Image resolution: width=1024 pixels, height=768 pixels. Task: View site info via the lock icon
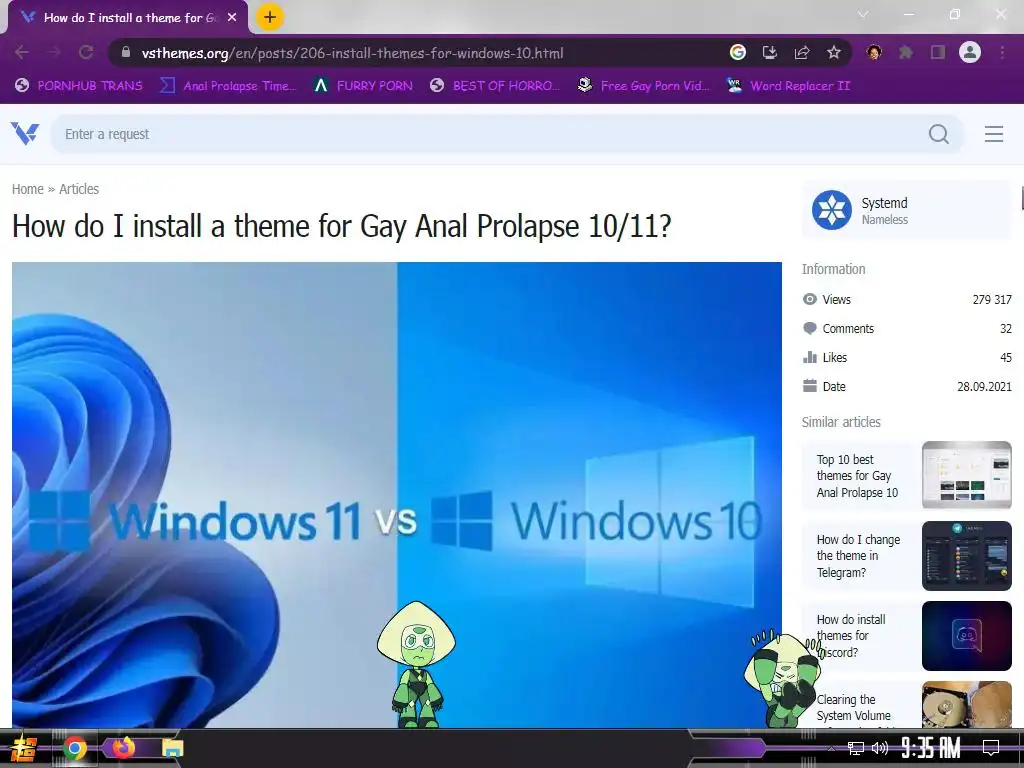[126, 52]
